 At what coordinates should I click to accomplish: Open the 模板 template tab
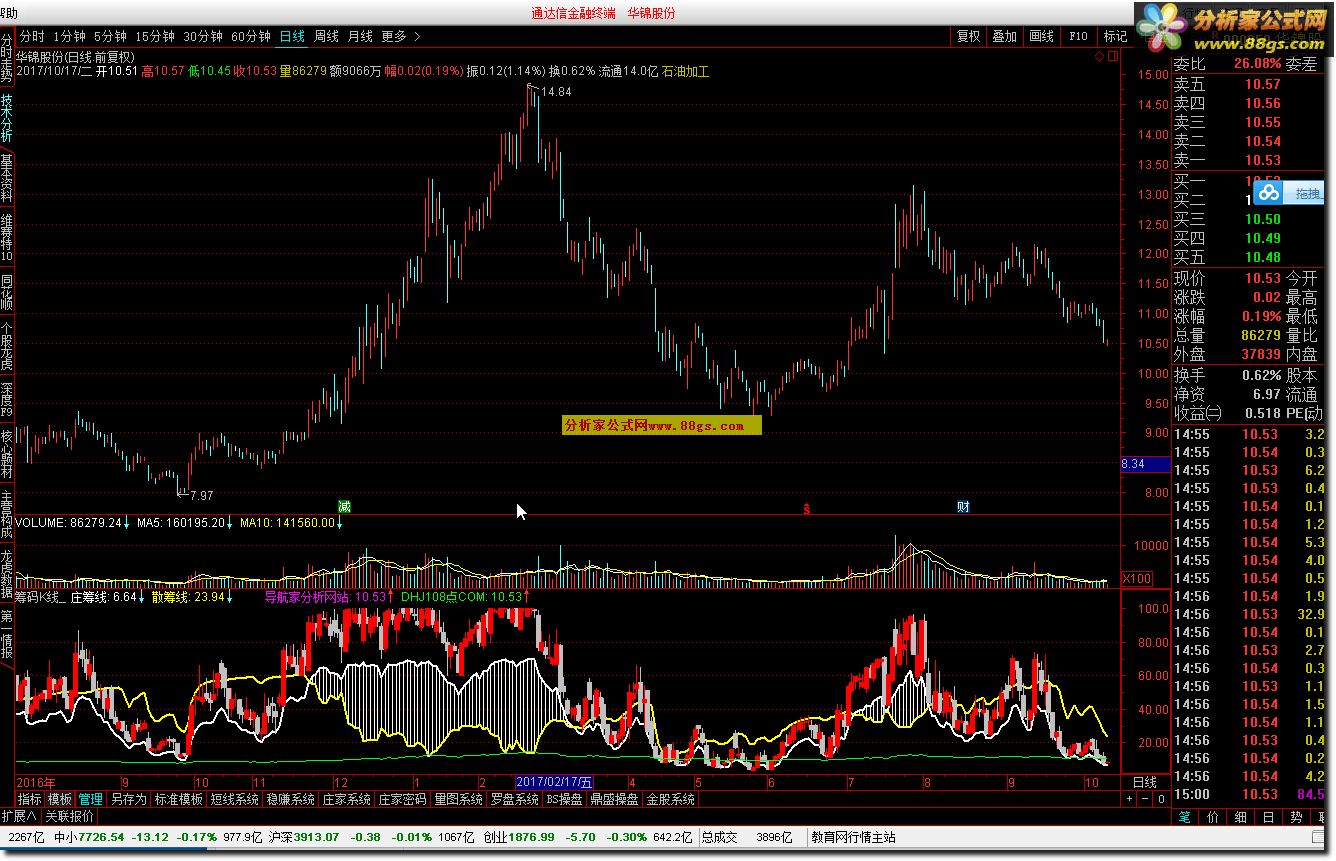click(x=60, y=800)
